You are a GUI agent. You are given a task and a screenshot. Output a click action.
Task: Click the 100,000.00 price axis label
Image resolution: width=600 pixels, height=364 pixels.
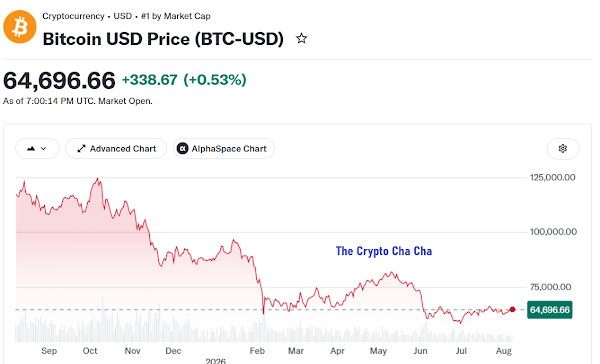tap(553, 232)
